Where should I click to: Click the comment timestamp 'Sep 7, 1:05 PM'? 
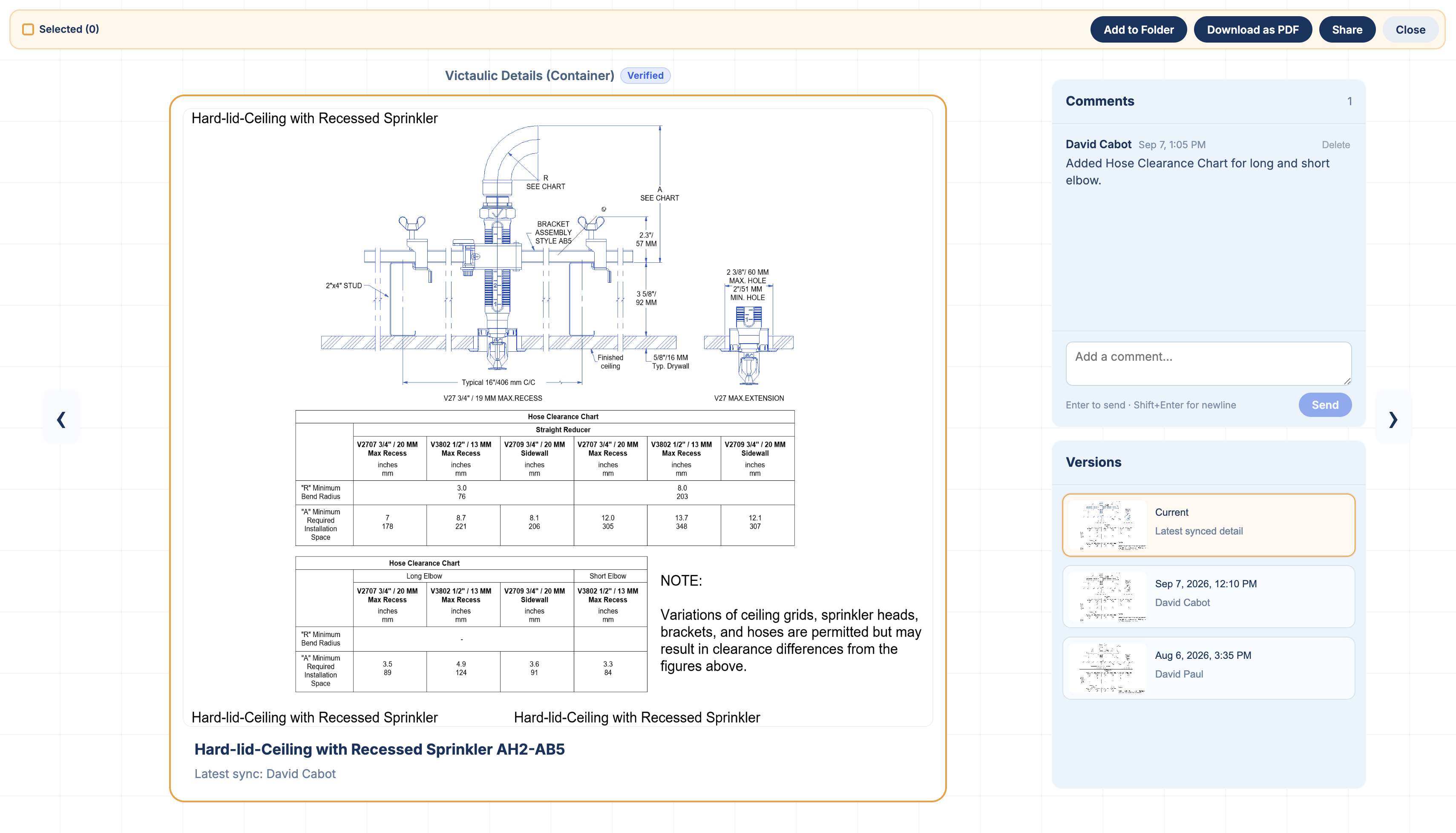coord(1172,145)
